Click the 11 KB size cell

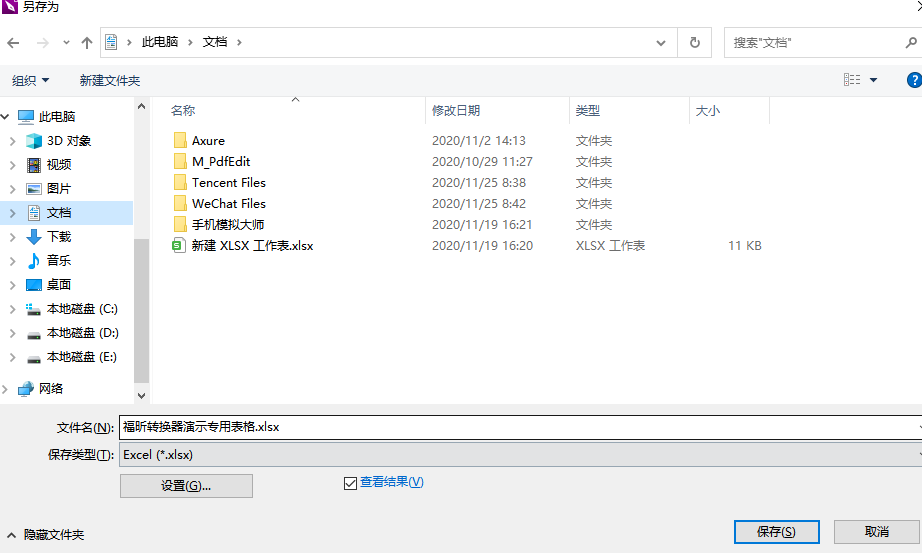(744, 245)
